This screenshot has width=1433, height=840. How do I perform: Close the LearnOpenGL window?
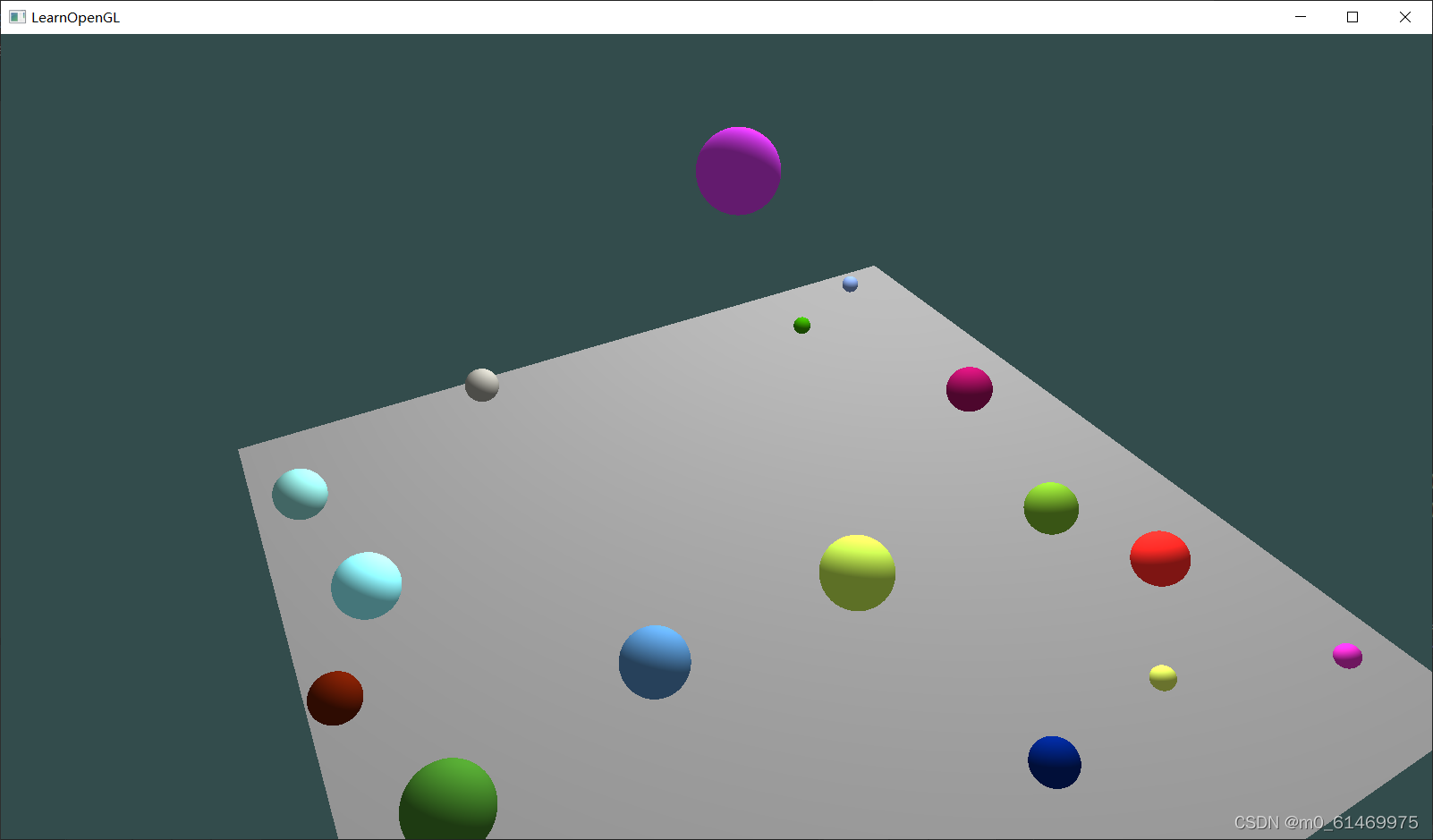click(1405, 17)
